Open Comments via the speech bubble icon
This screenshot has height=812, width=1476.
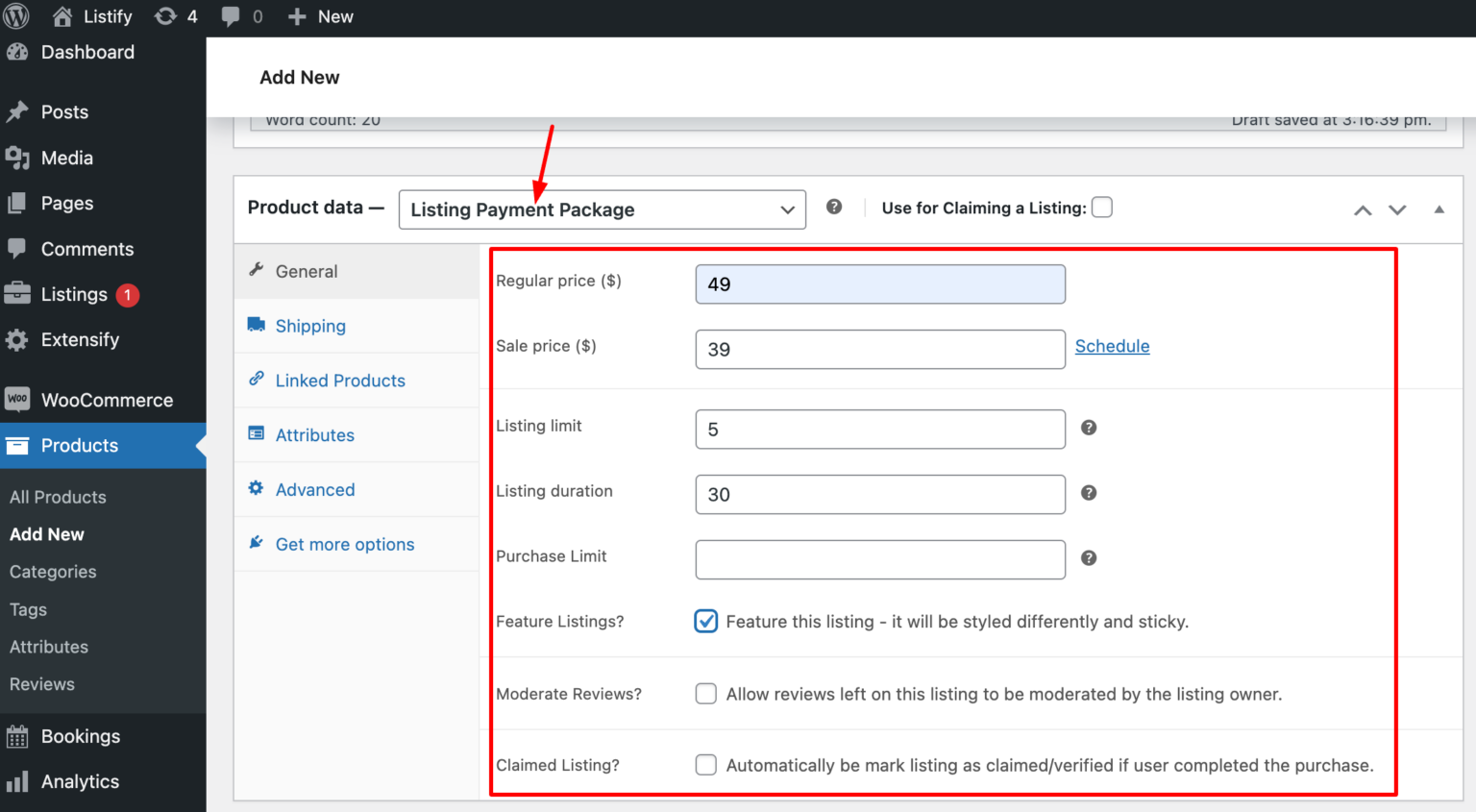tap(231, 16)
